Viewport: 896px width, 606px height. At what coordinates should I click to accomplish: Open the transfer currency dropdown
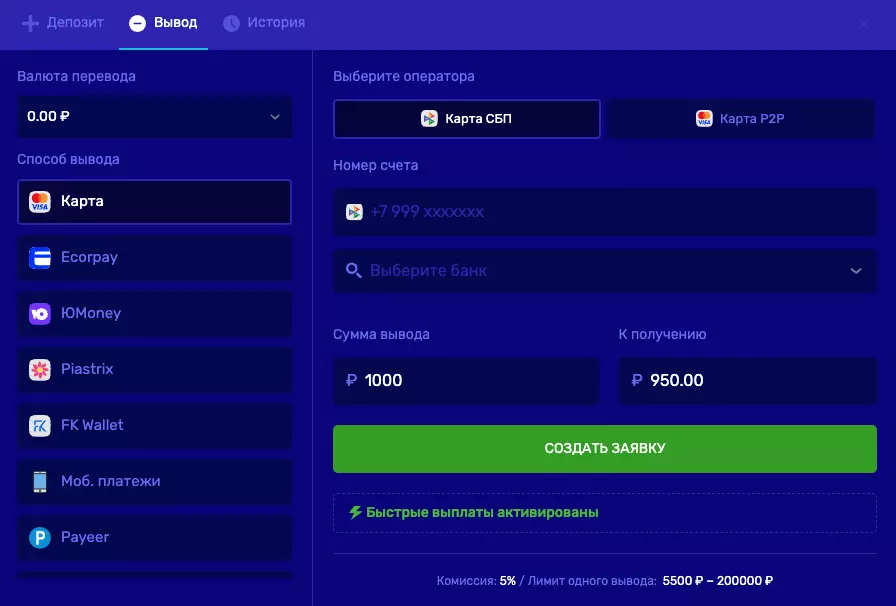pos(154,117)
